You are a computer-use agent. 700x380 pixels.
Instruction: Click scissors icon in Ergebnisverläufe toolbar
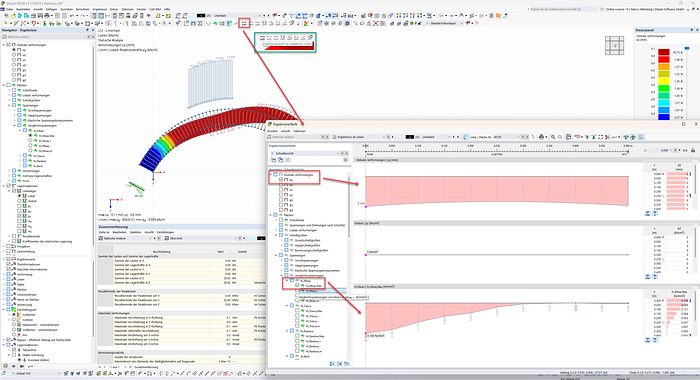[608, 137]
